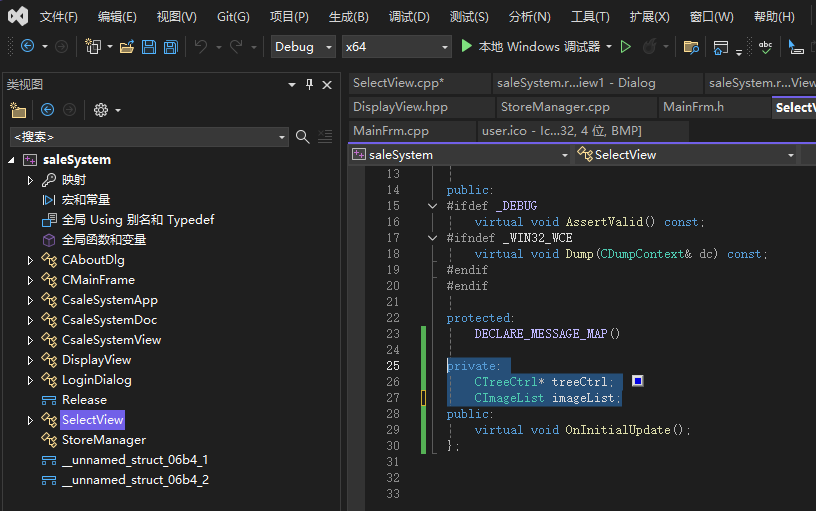Toggle the pin on Class View panel
This screenshot has height=511, width=816.
pyautogui.click(x=309, y=85)
